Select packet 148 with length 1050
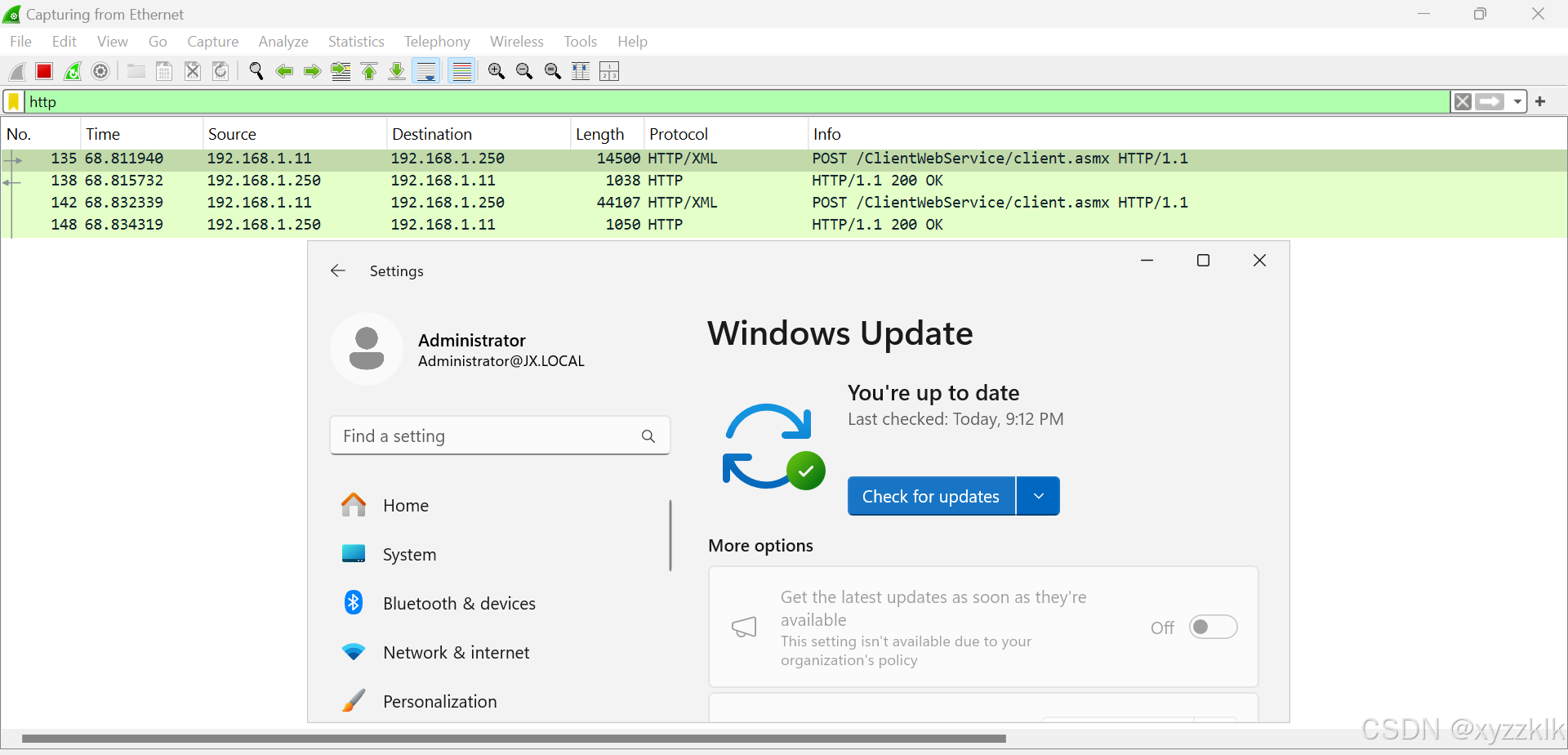 tap(784, 226)
